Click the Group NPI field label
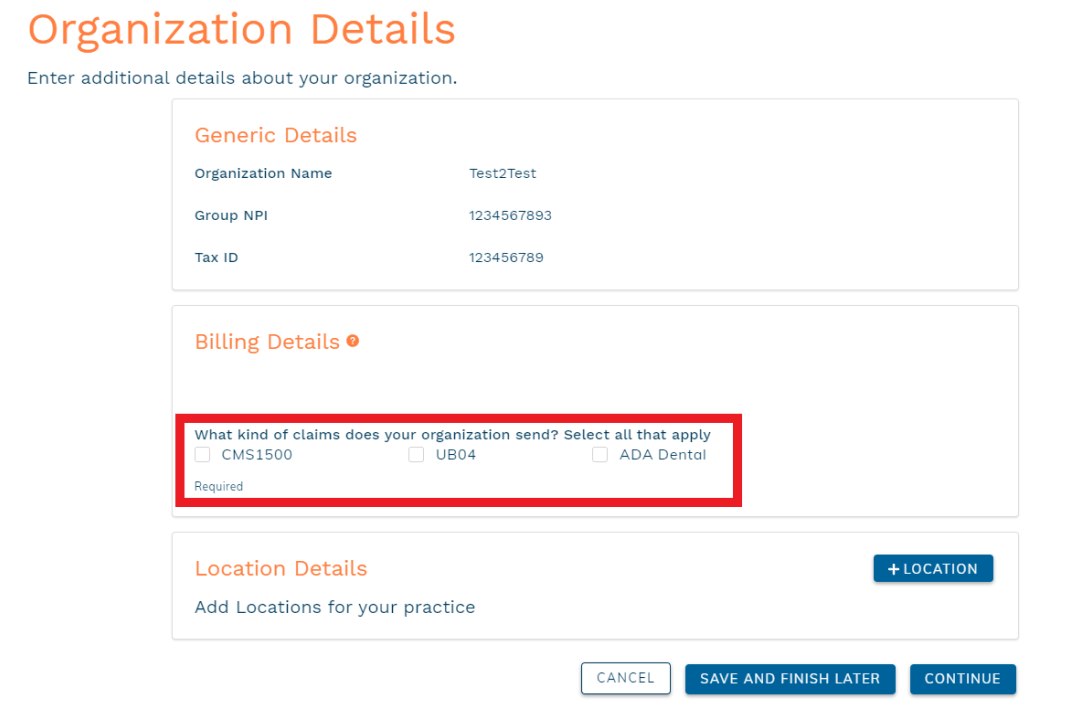 tap(231, 215)
